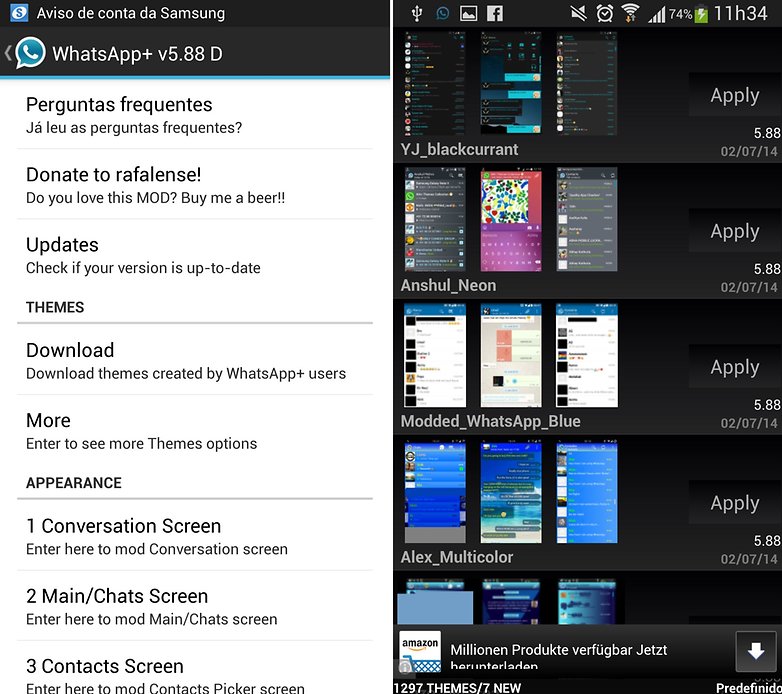
Task: Open first Anshul_Neon chat list thumbnail
Action: pos(435,219)
